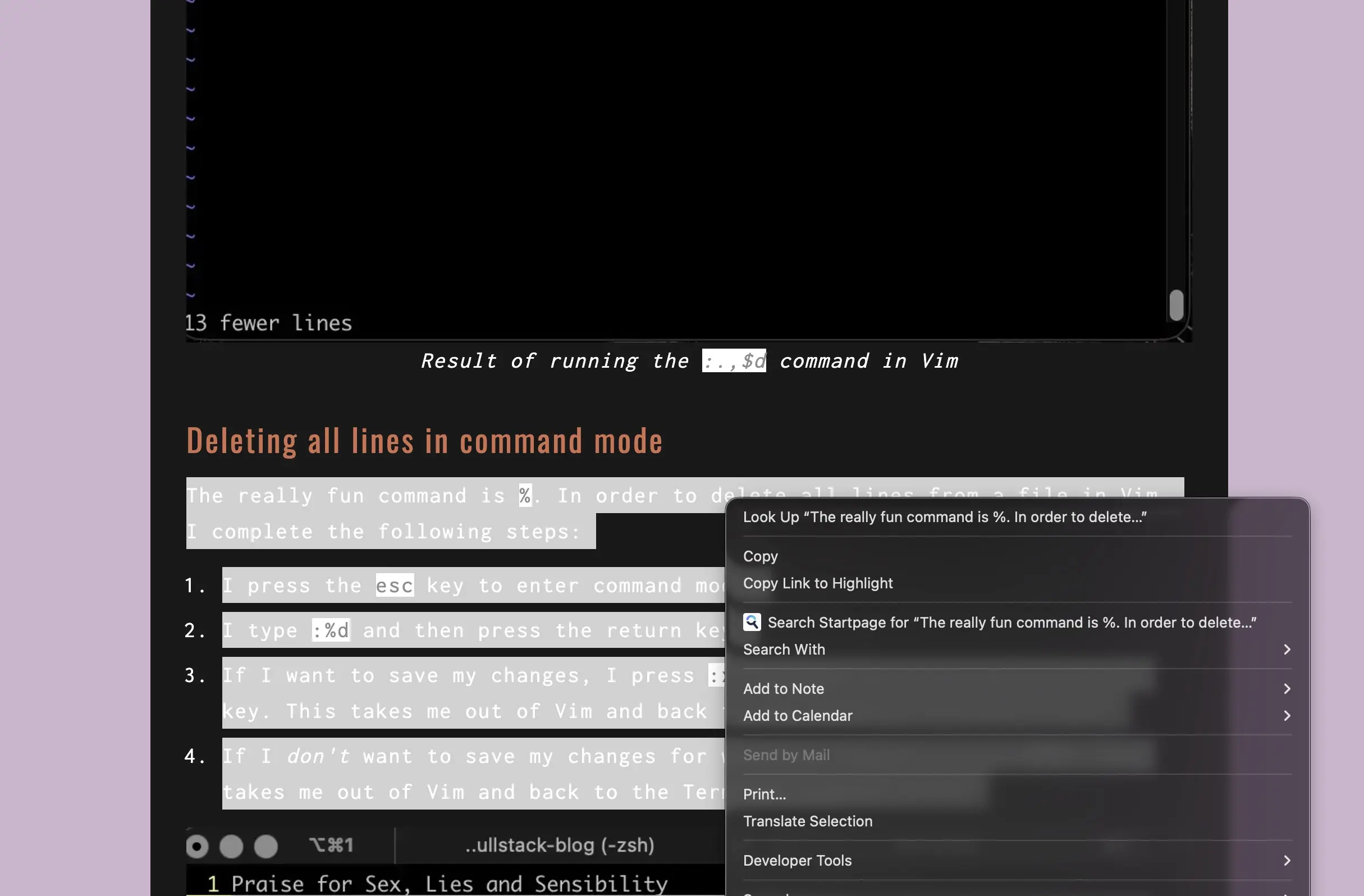
Task: Select Translate Selection menu entry
Action: coord(1017,821)
